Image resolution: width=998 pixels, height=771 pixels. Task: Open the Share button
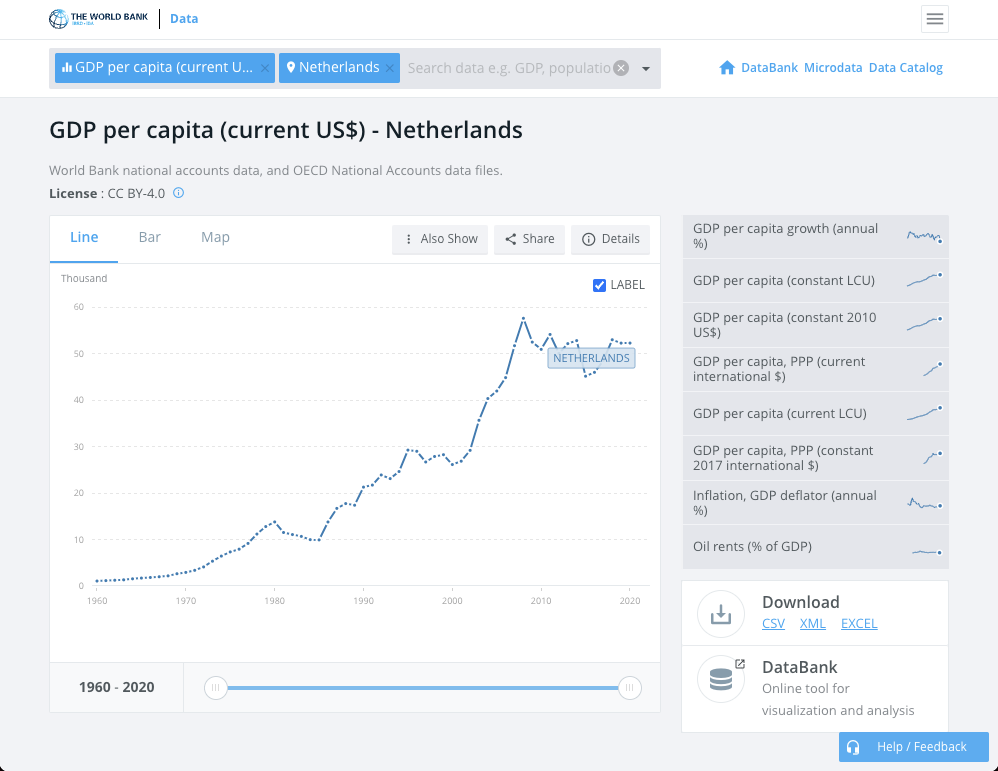click(x=530, y=239)
